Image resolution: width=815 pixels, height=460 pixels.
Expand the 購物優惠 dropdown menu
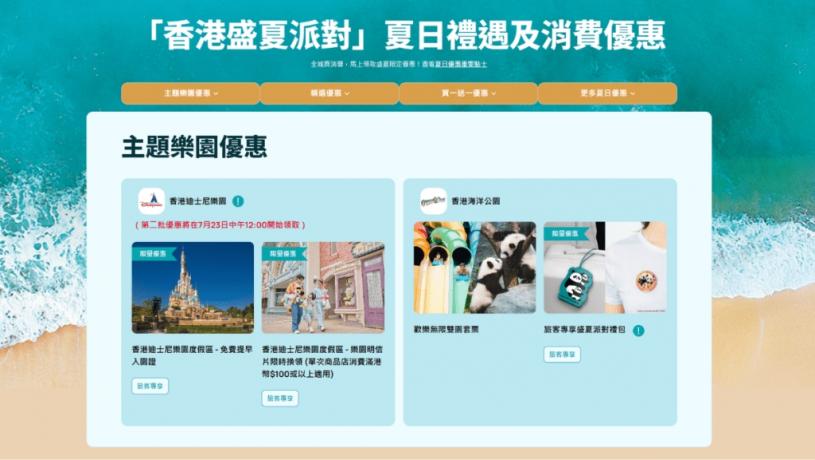click(329, 93)
